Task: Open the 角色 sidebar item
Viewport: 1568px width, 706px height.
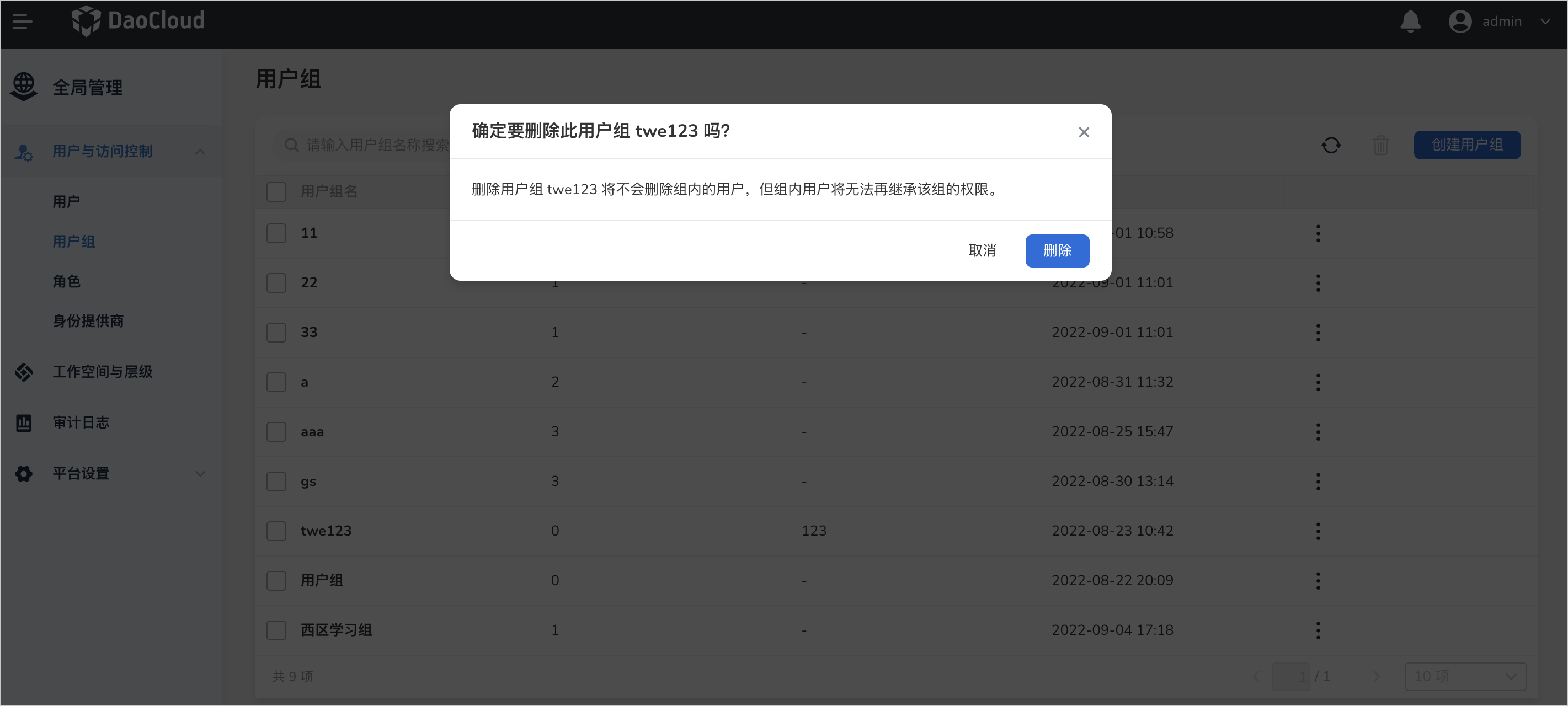Action: 66,281
